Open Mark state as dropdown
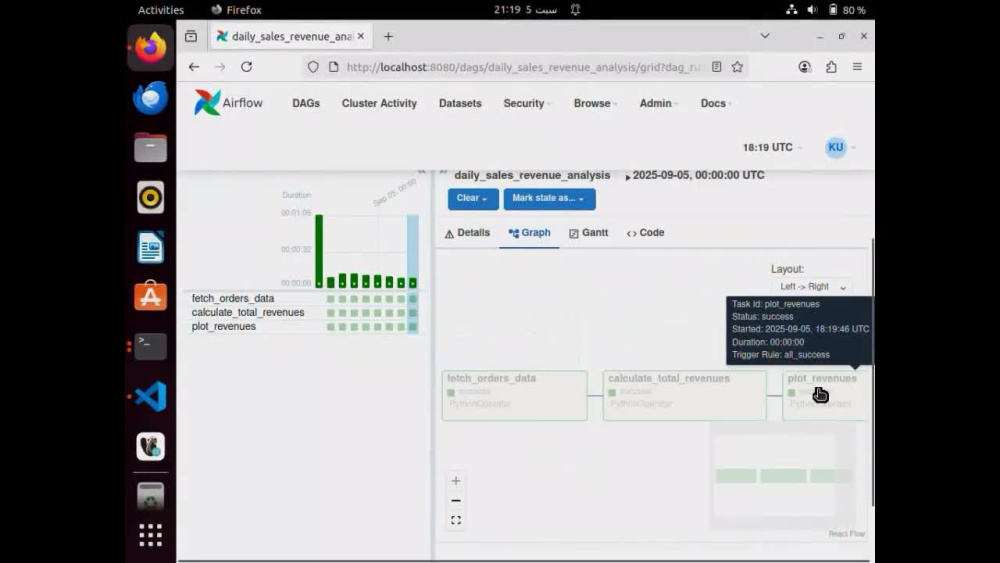Screen dimensions: 1000x563 point(549,198)
